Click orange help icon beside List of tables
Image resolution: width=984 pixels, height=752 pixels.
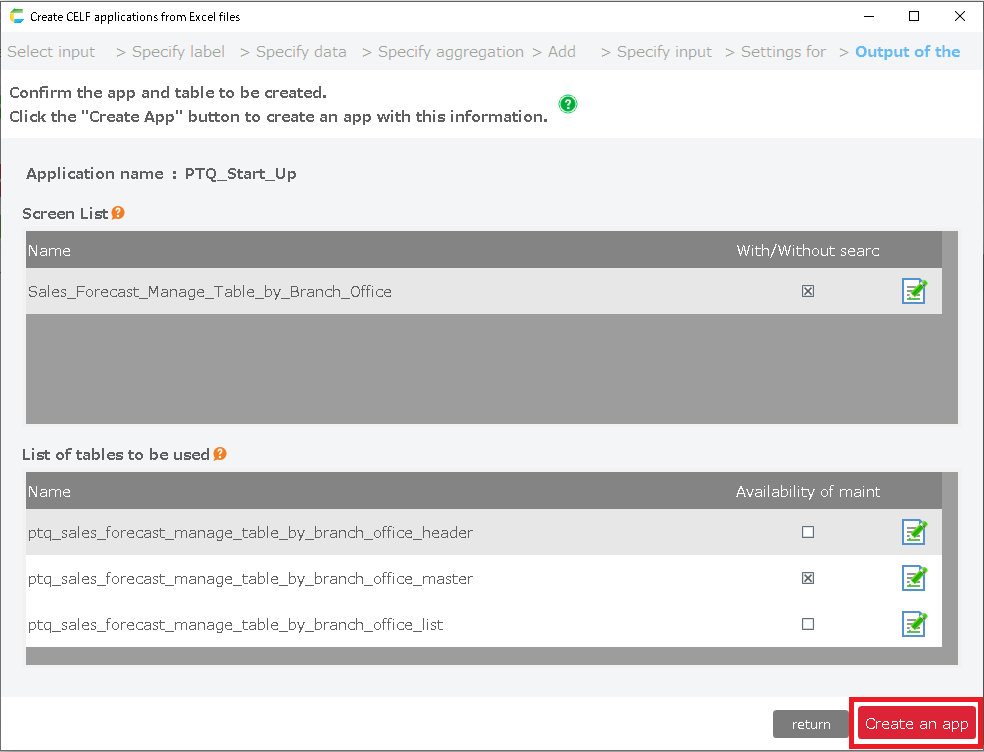(x=220, y=454)
